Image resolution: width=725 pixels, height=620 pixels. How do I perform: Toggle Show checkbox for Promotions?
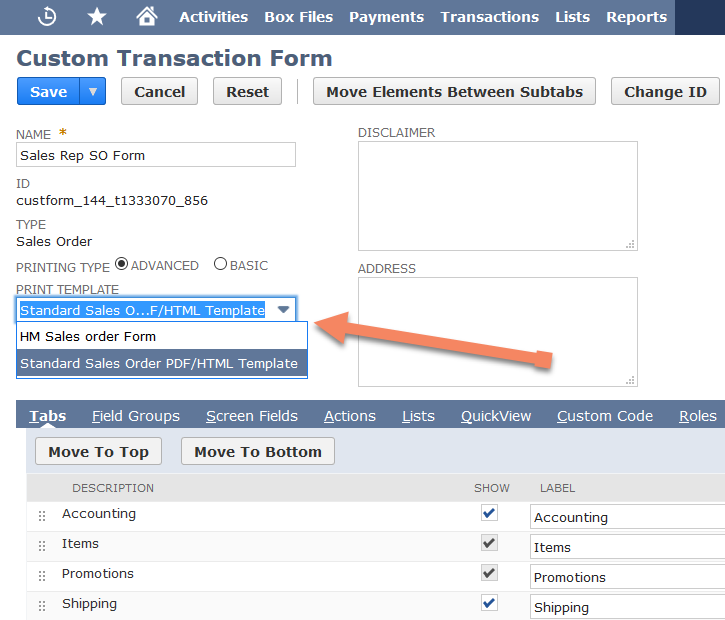pos(489,573)
